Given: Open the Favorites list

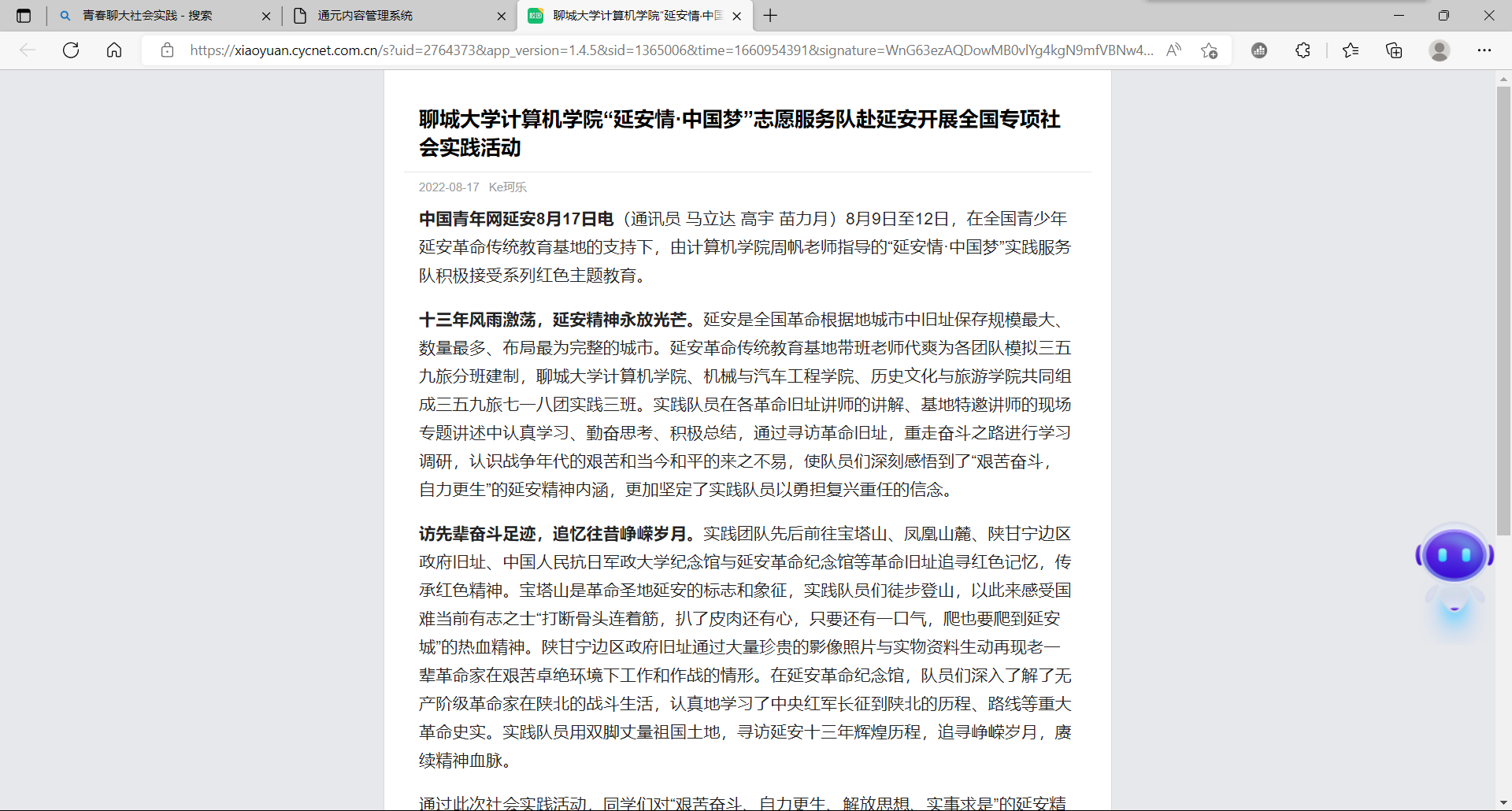Looking at the screenshot, I should point(1351,50).
